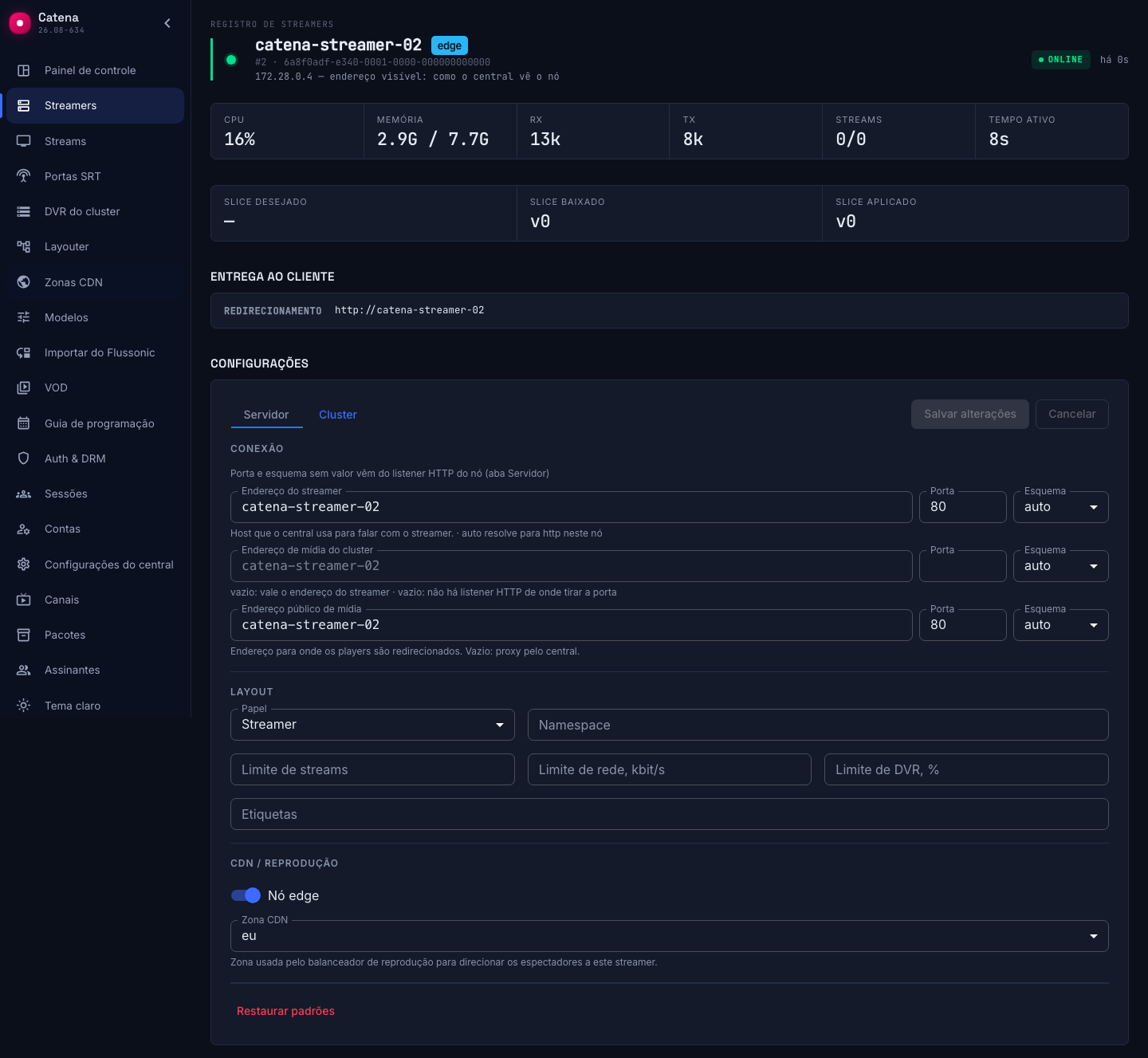Click the Painel de controle icon
1148x1058 pixels.
pos(24,70)
